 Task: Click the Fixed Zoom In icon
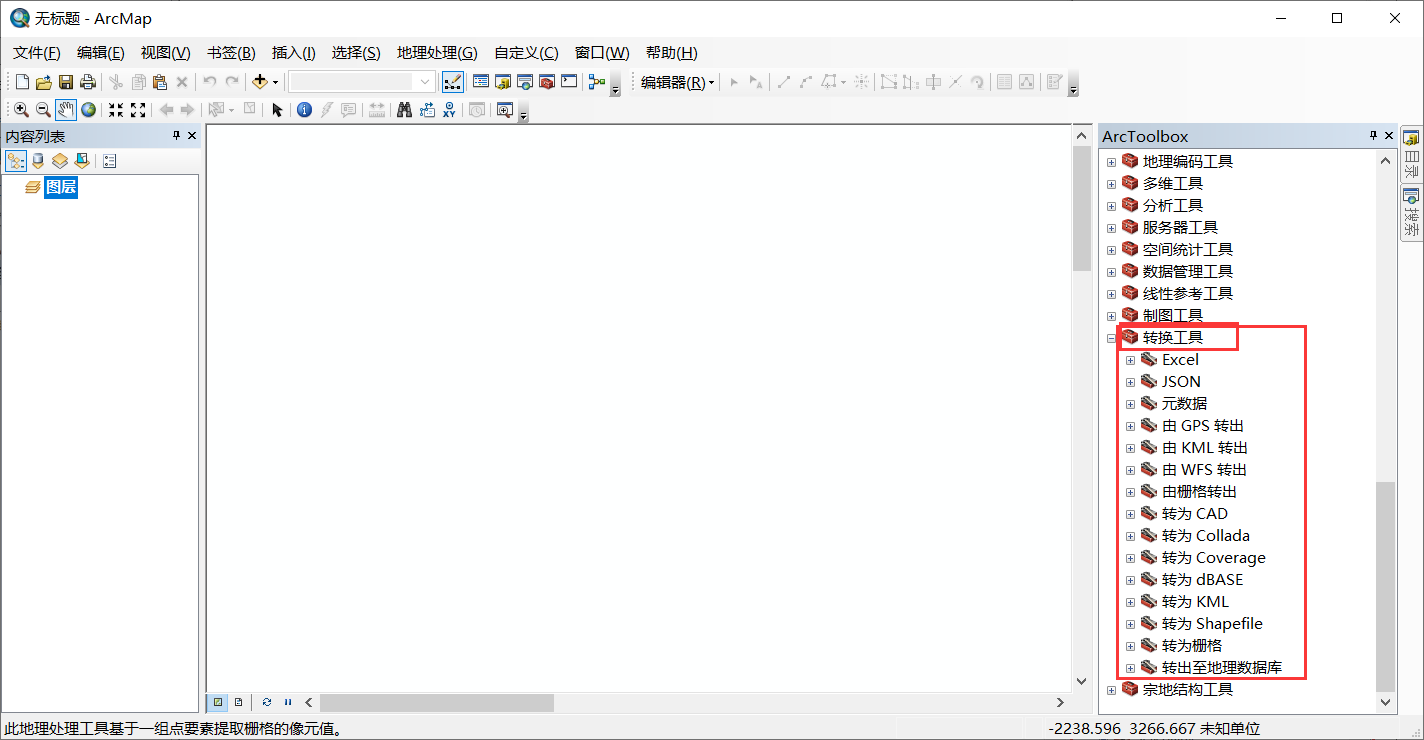116,110
